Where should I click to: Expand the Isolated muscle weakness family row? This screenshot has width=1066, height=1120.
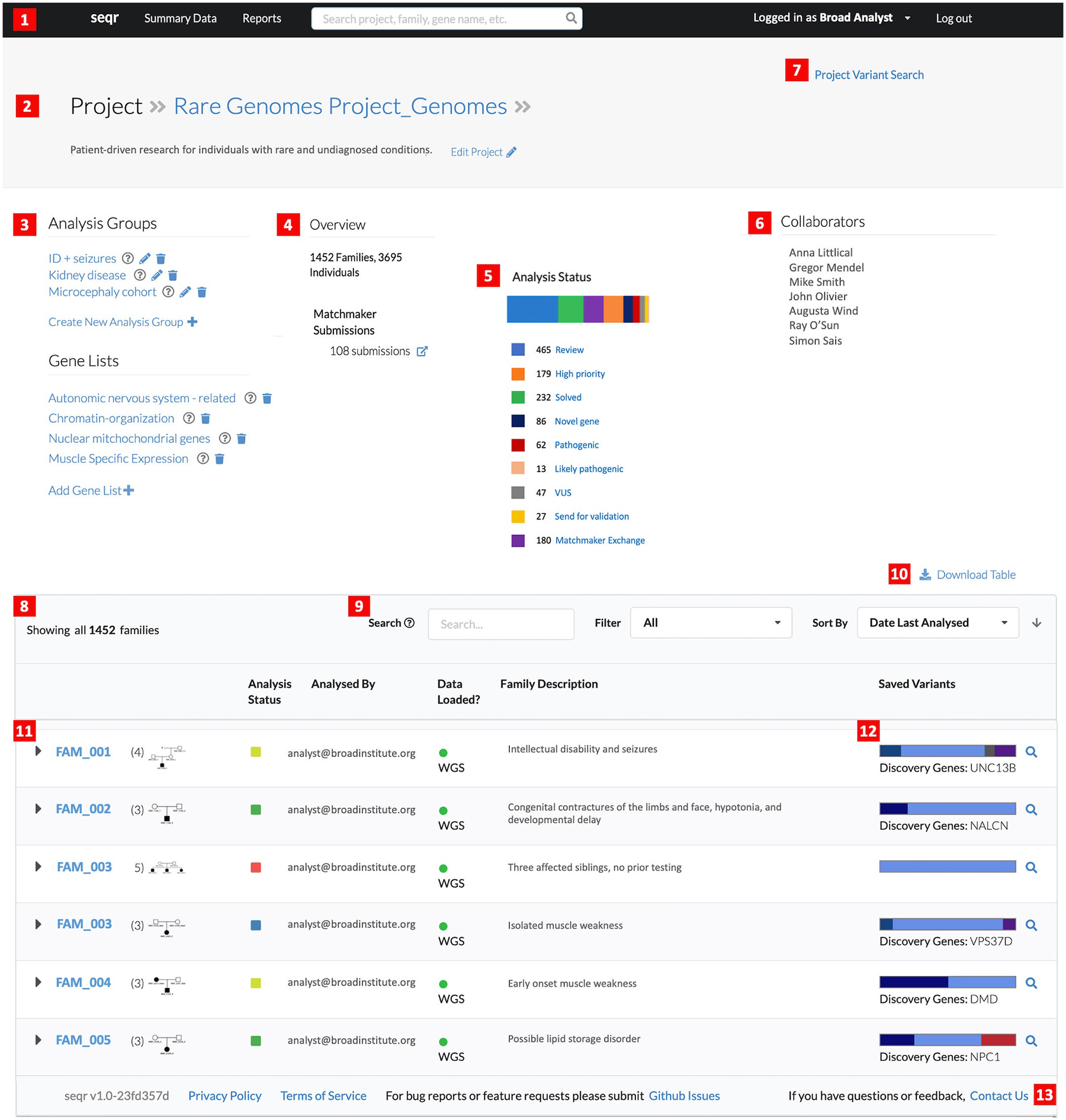coord(38,924)
